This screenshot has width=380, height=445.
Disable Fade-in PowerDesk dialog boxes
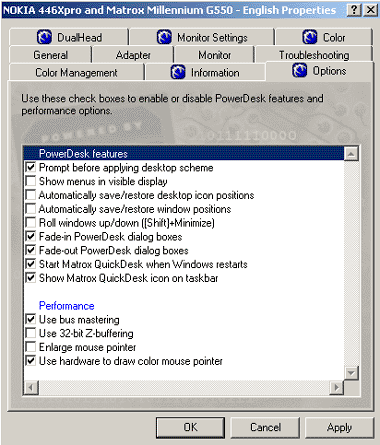pos(31,236)
